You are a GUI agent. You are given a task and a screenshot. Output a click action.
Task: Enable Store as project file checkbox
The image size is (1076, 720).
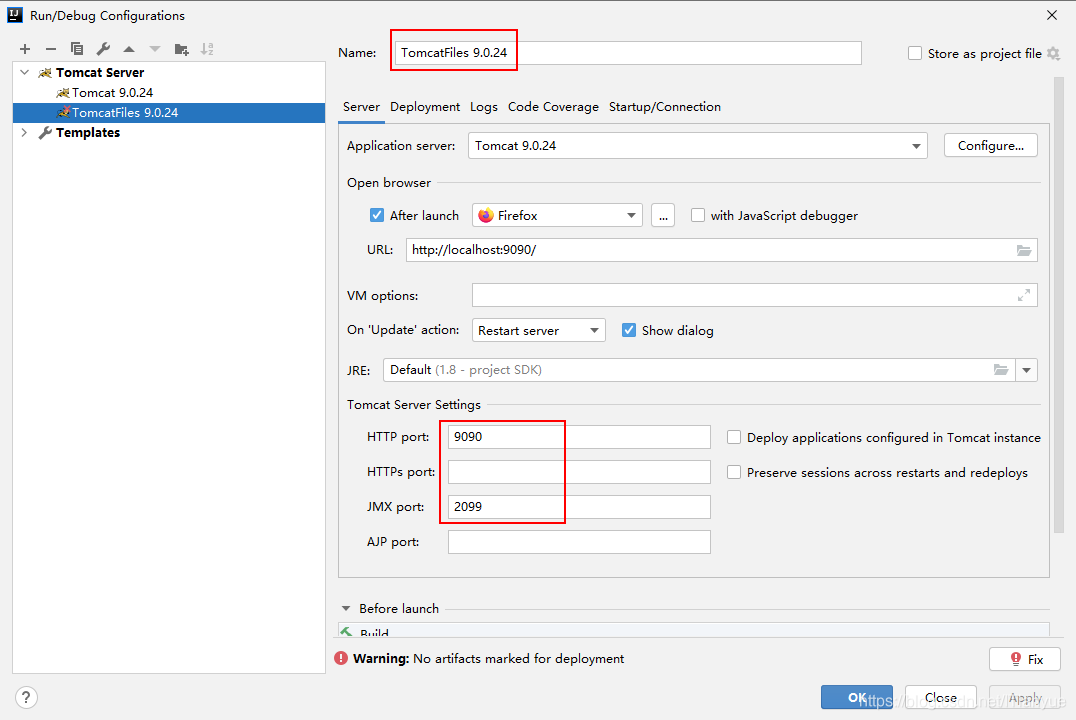[915, 54]
